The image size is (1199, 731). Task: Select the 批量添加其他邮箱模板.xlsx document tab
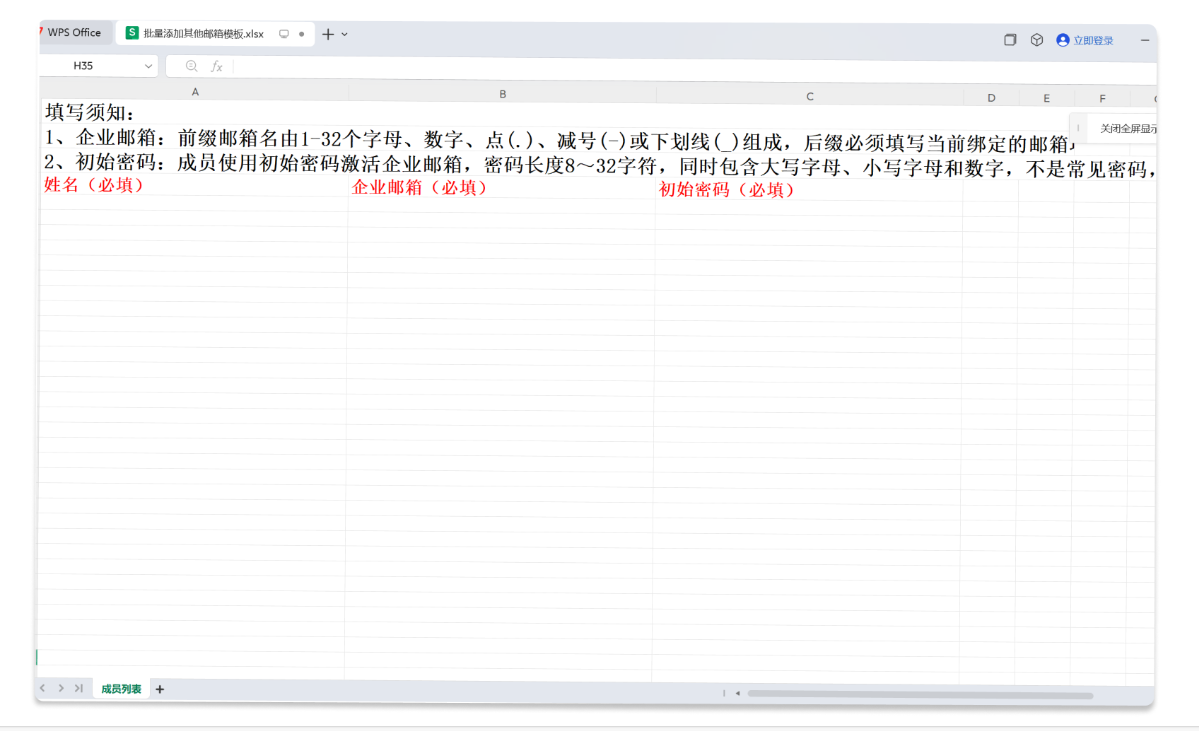[x=200, y=33]
